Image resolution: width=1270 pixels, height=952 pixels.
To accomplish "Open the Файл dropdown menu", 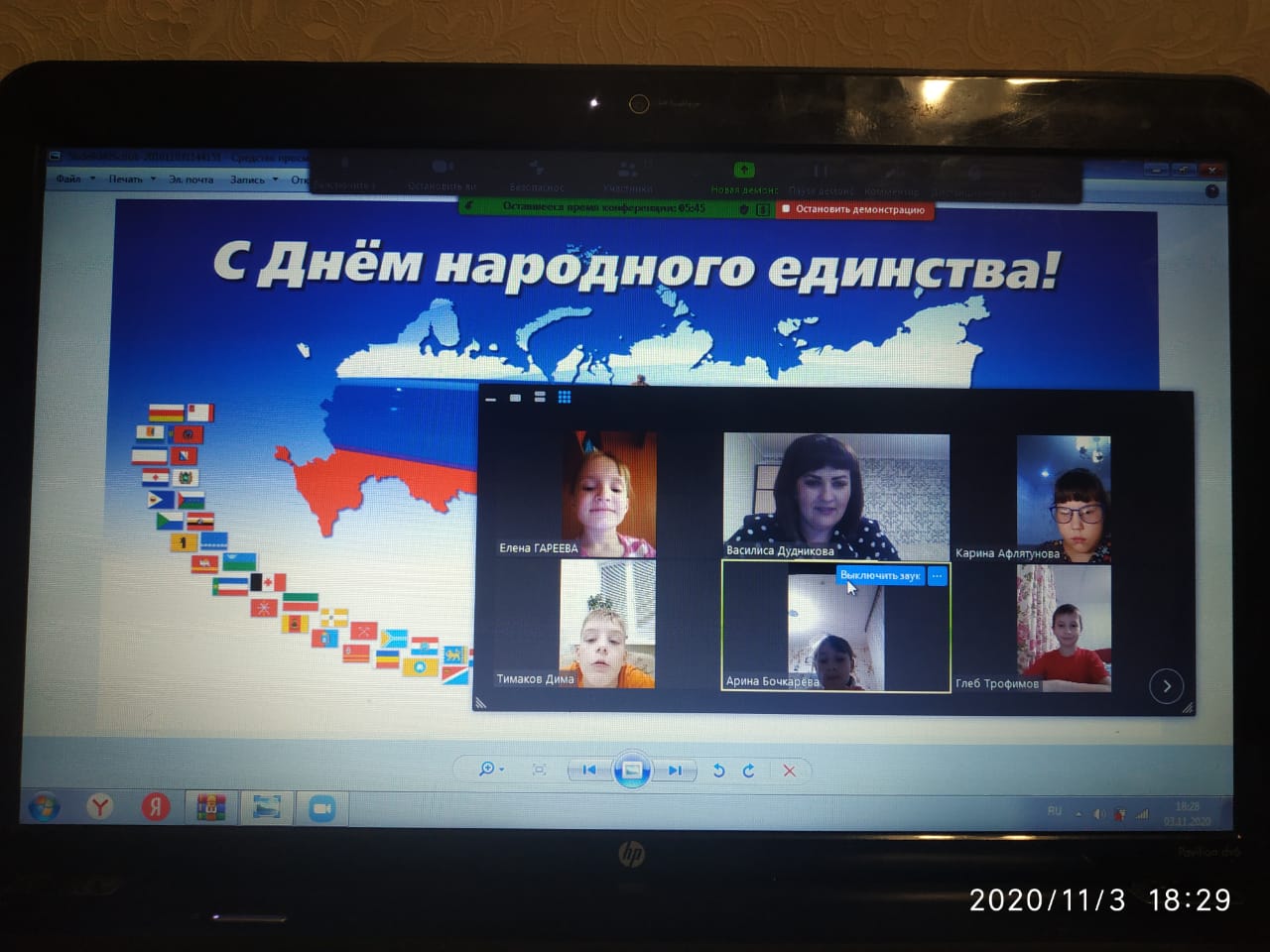I will point(69,179).
